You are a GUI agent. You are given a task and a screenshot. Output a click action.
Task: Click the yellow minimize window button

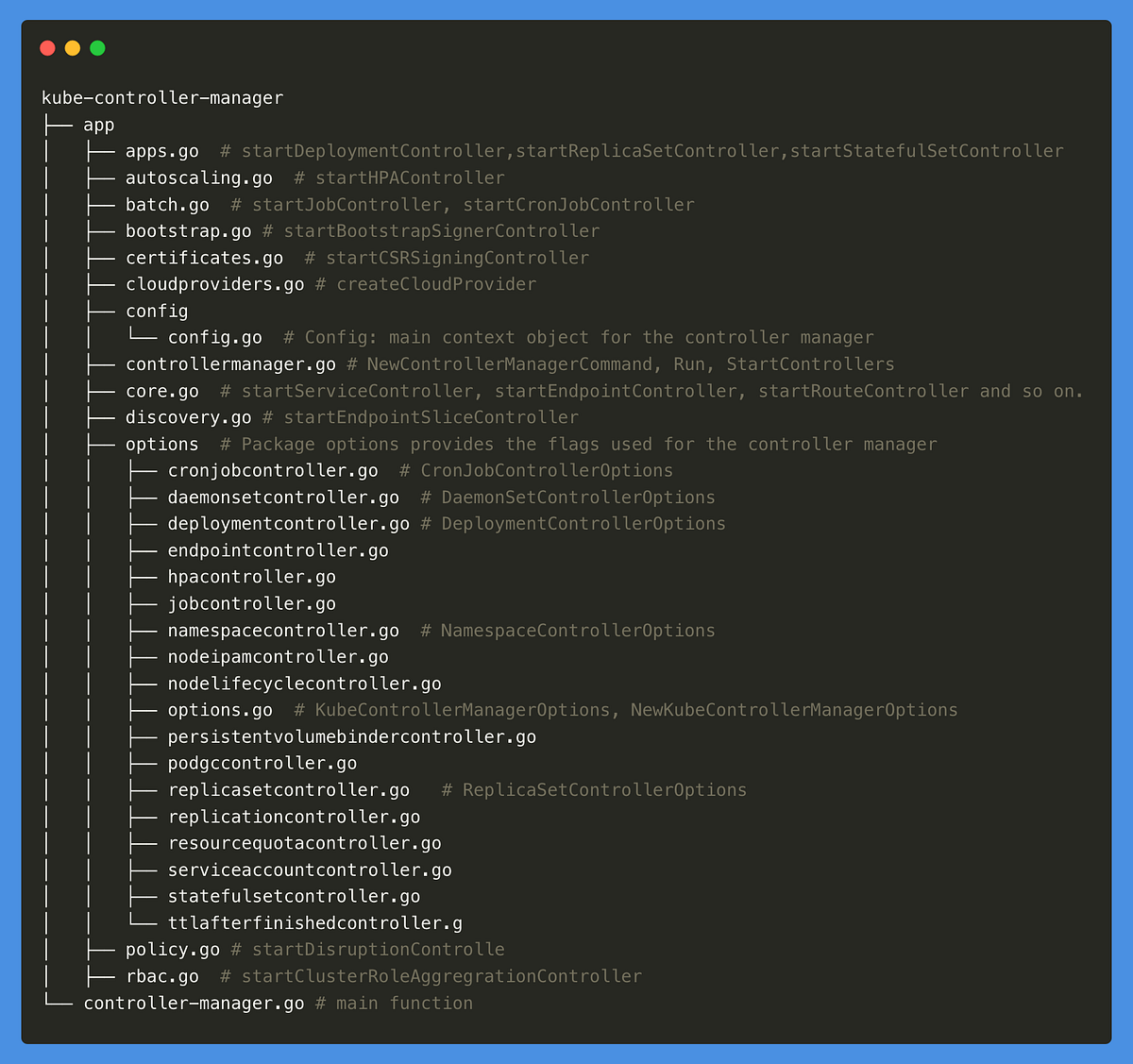(x=71, y=47)
